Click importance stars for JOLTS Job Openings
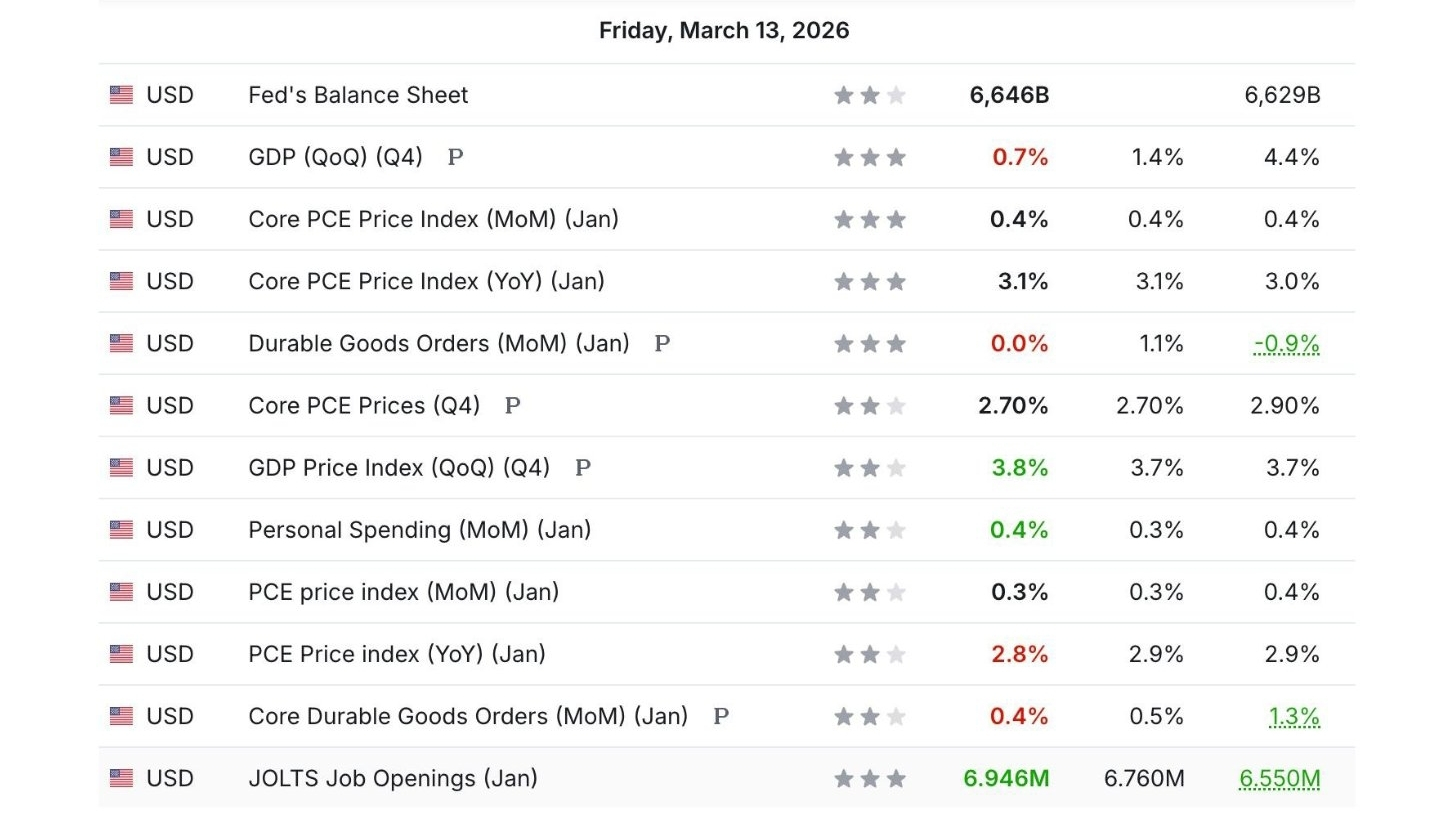1454x817 pixels. tap(869, 778)
